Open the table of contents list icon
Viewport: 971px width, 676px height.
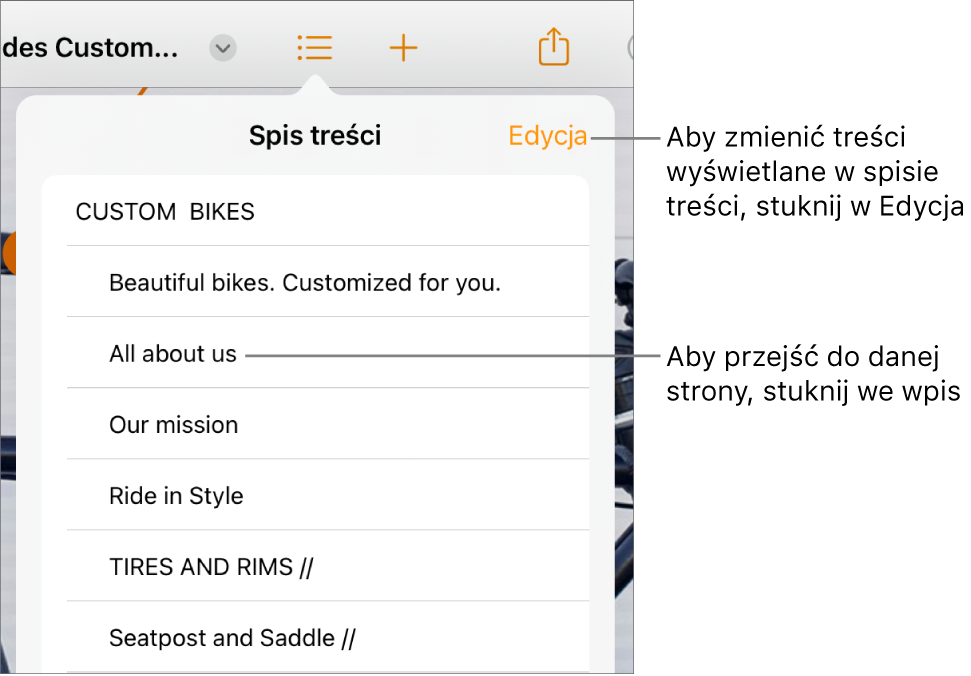(315, 48)
